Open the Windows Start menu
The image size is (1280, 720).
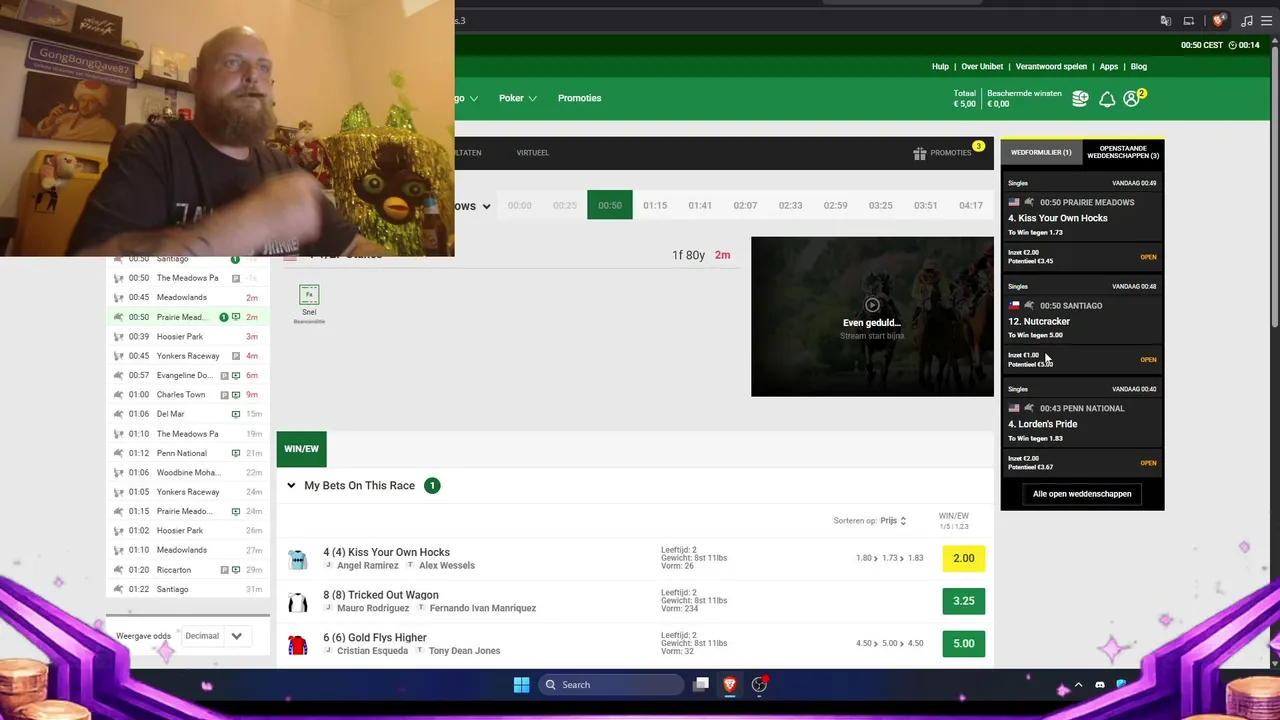coord(521,685)
